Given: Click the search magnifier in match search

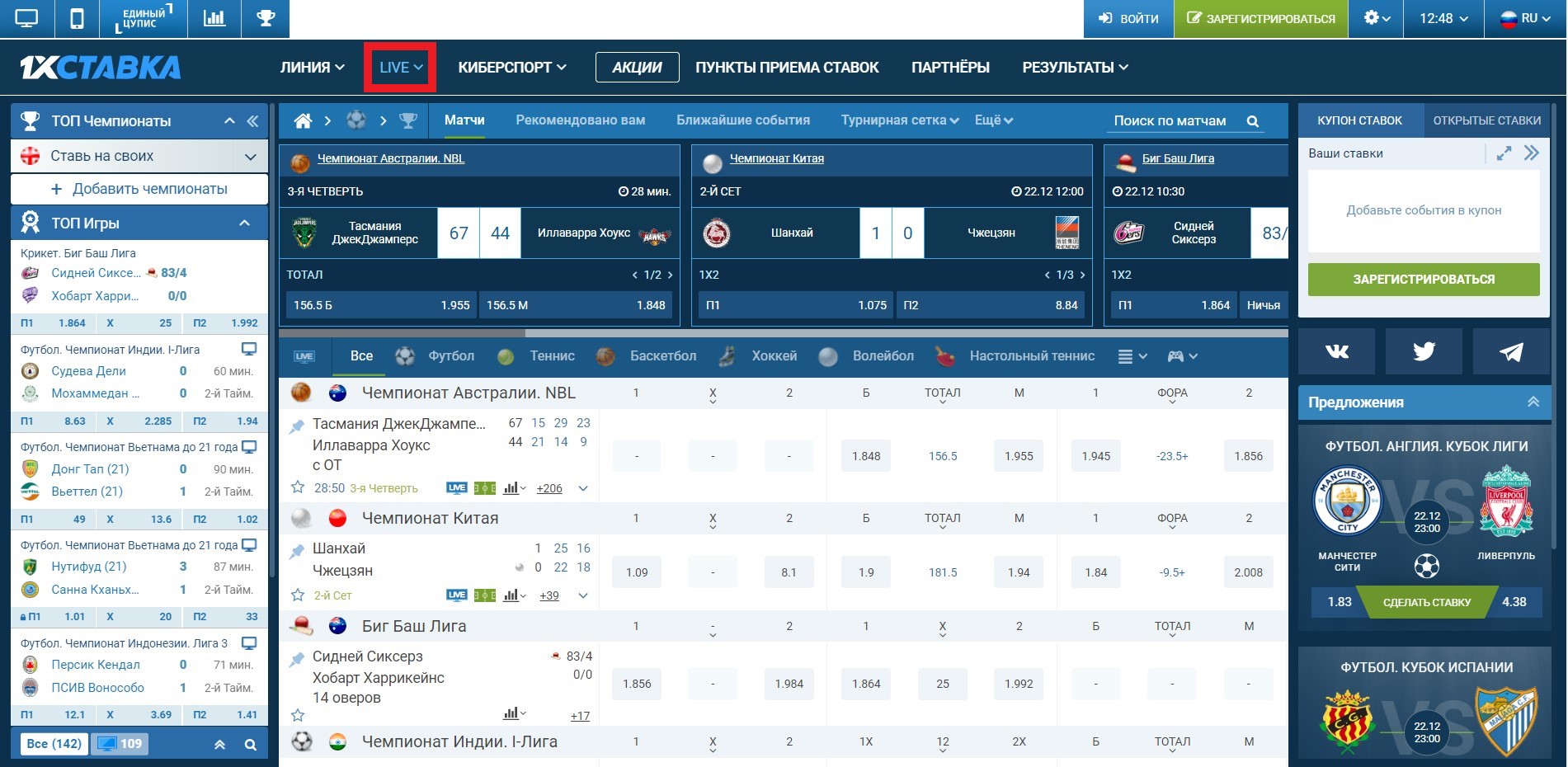Looking at the screenshot, I should point(1253,121).
